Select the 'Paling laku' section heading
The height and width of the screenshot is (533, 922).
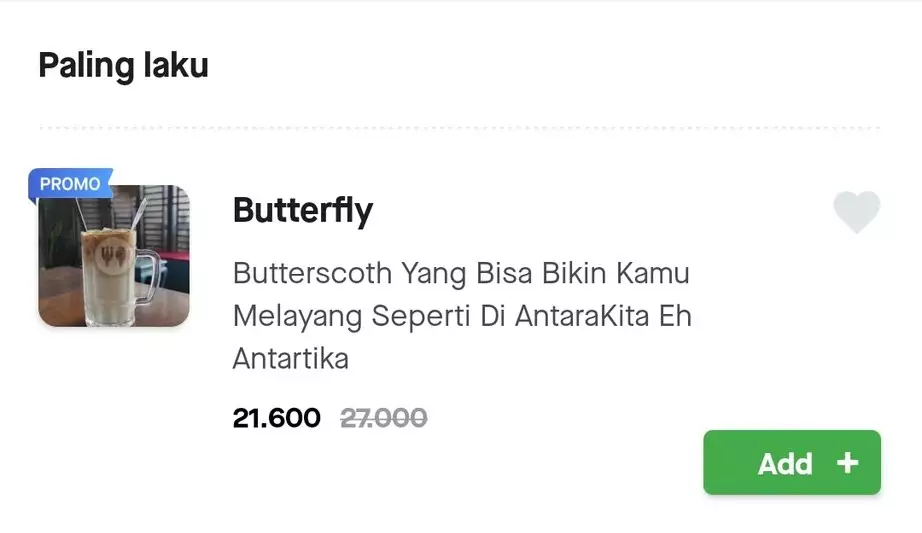point(123,66)
